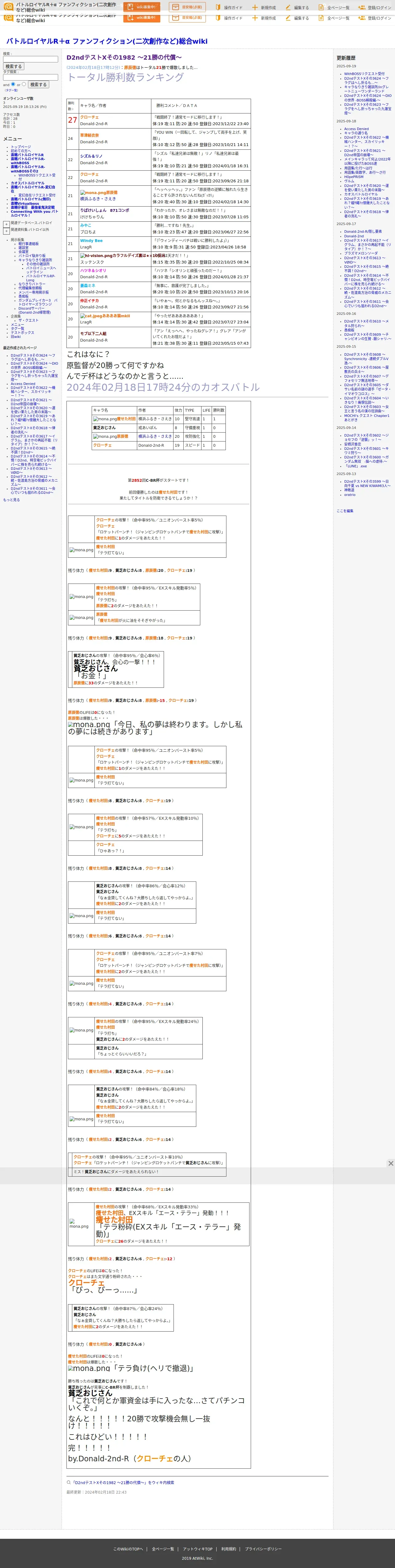Open 章津結衣奈 in ranking table
The width and height of the screenshot is (395, 1568).
(90, 135)
